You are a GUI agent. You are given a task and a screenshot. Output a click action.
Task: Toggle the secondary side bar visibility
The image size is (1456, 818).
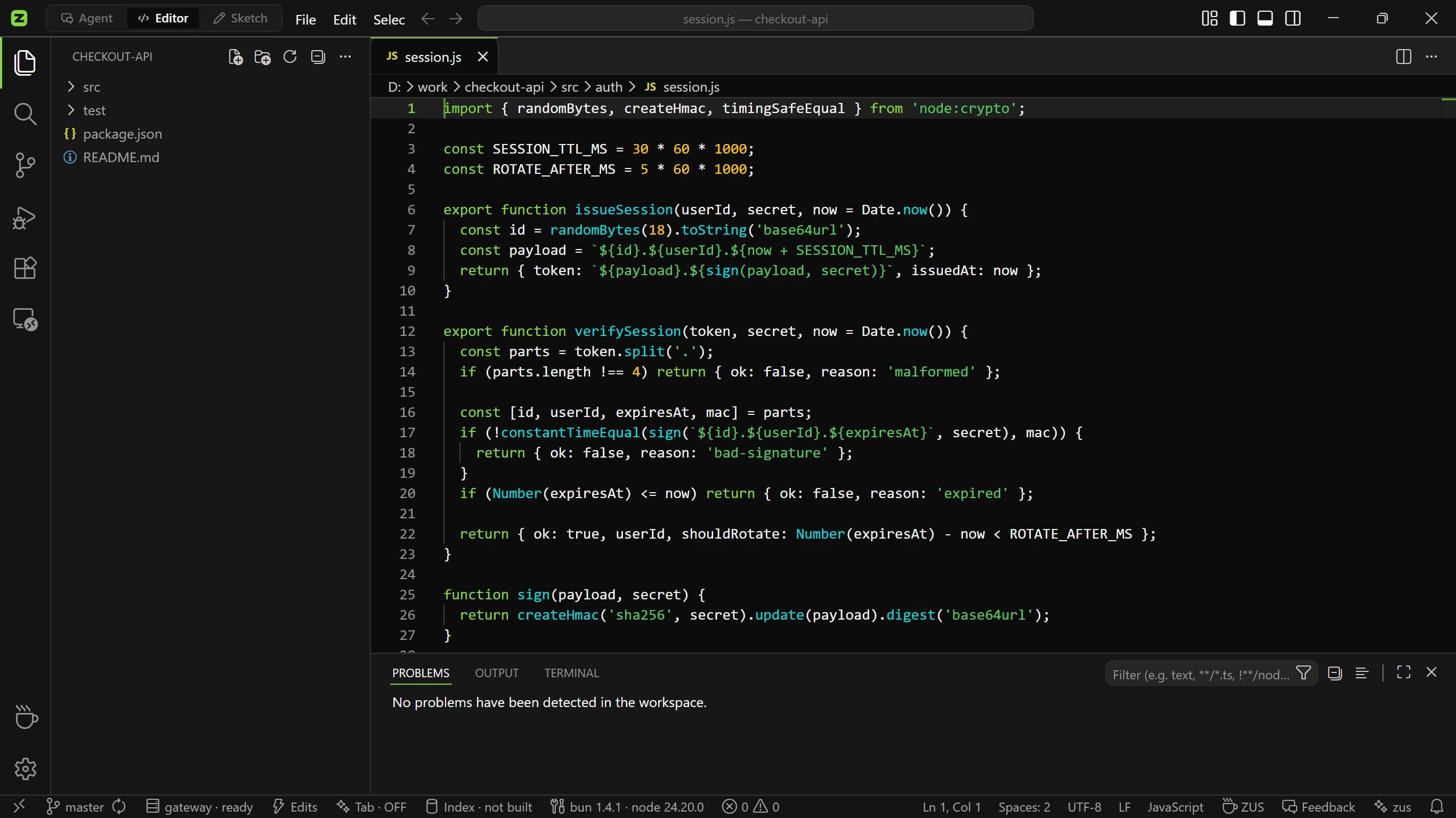pyautogui.click(x=1292, y=19)
